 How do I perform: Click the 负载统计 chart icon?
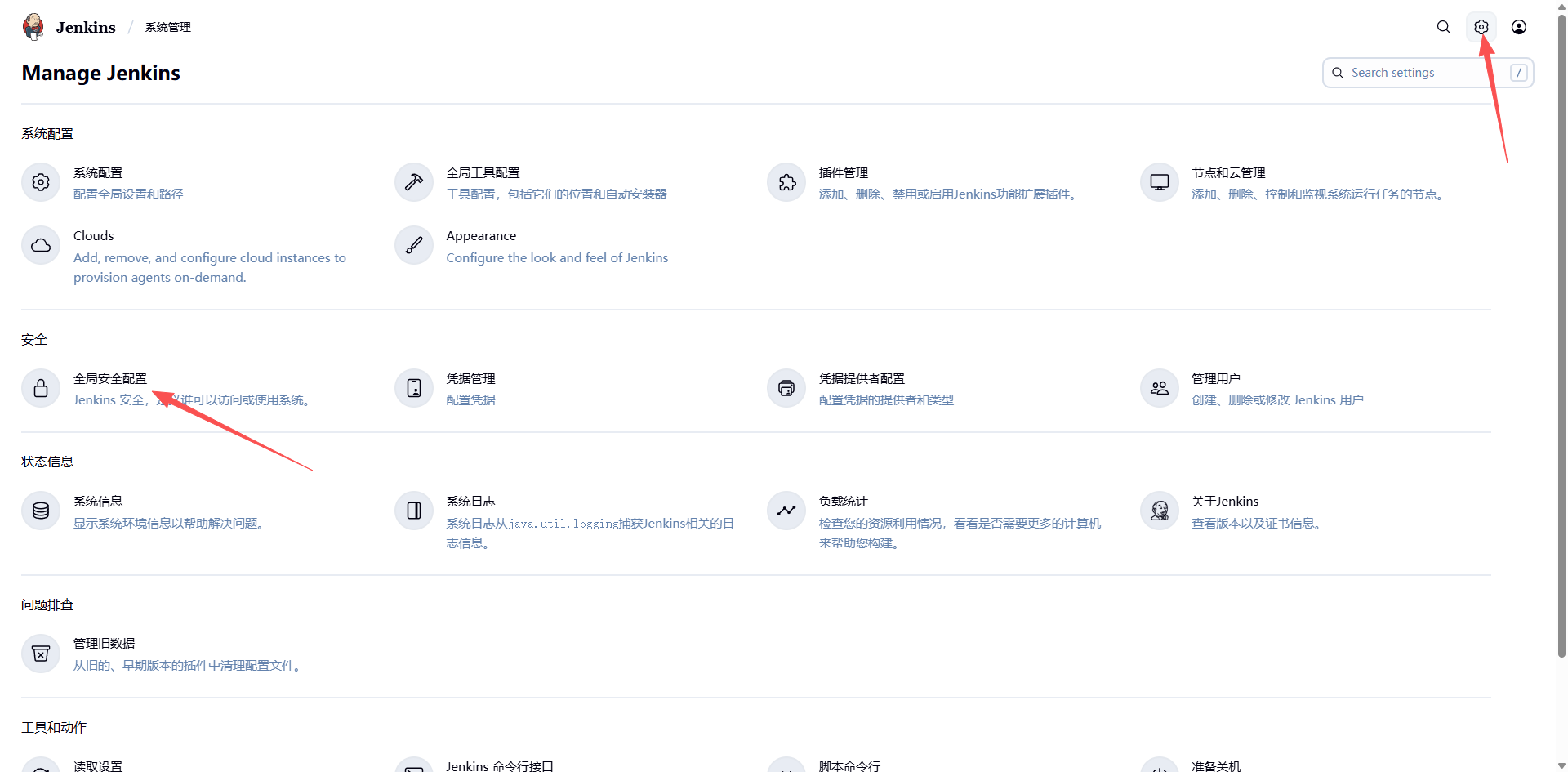(786, 511)
